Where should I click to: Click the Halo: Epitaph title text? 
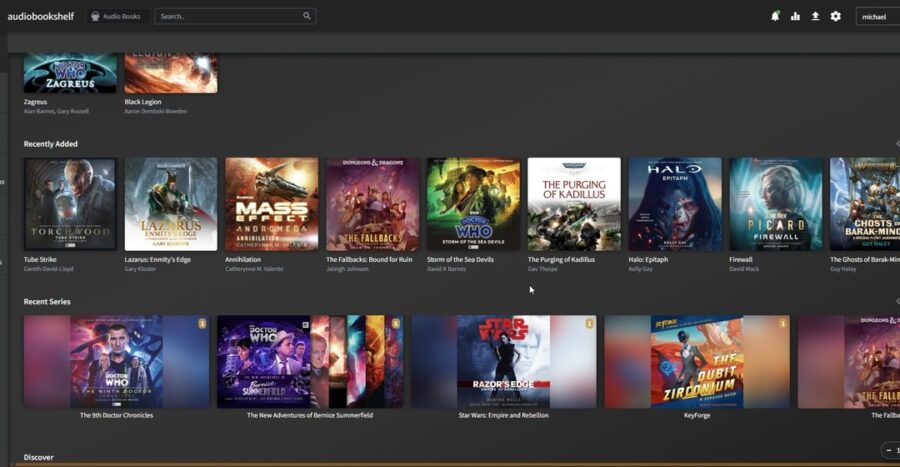pyautogui.click(x=648, y=259)
